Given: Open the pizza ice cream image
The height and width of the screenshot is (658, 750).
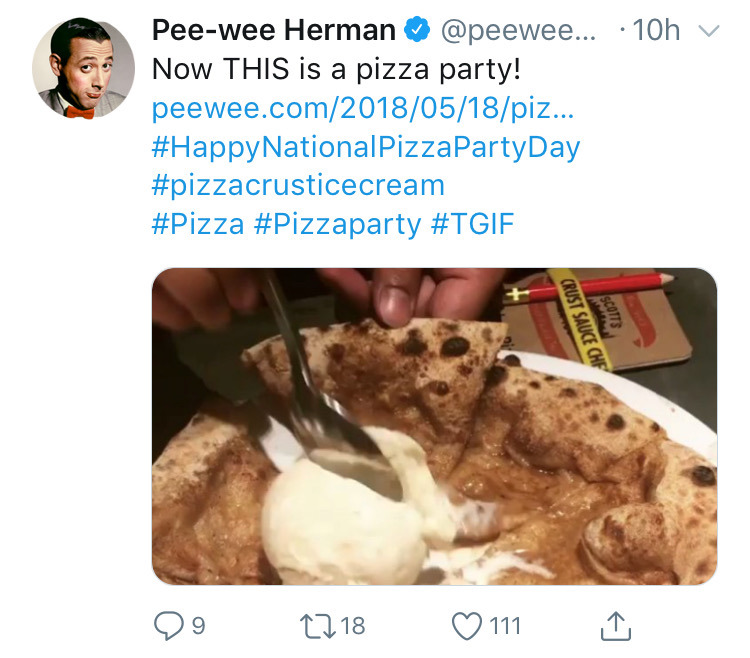Looking at the screenshot, I should pyautogui.click(x=434, y=426).
